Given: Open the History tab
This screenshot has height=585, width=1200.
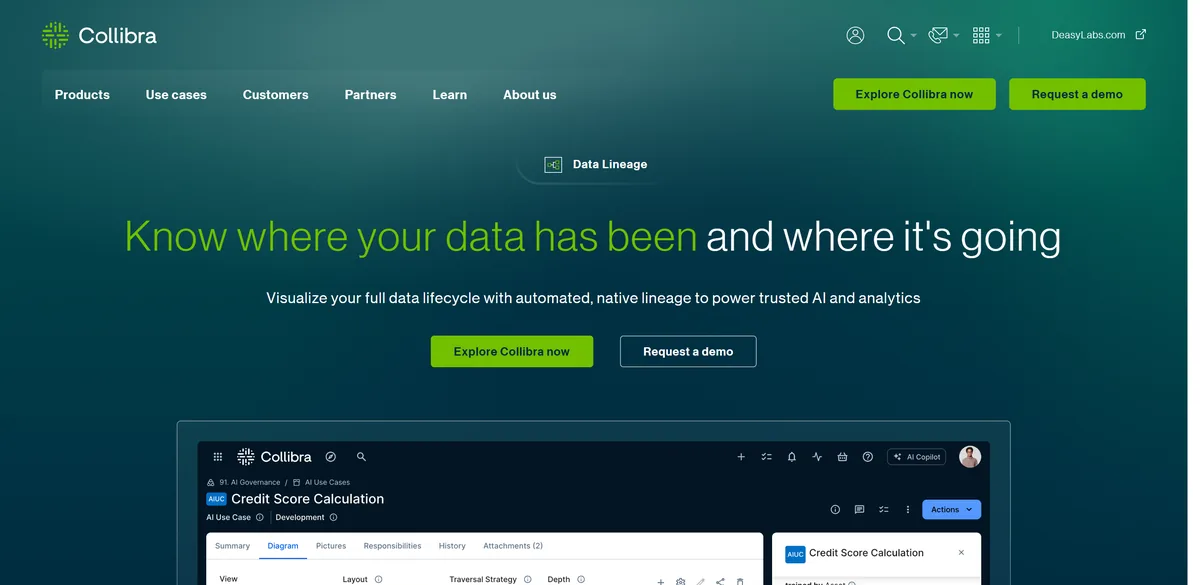Looking at the screenshot, I should (452, 546).
